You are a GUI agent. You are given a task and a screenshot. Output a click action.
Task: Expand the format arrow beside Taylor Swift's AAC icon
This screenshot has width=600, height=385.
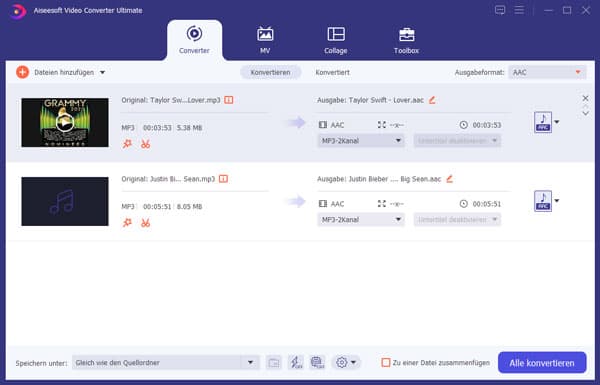(557, 122)
